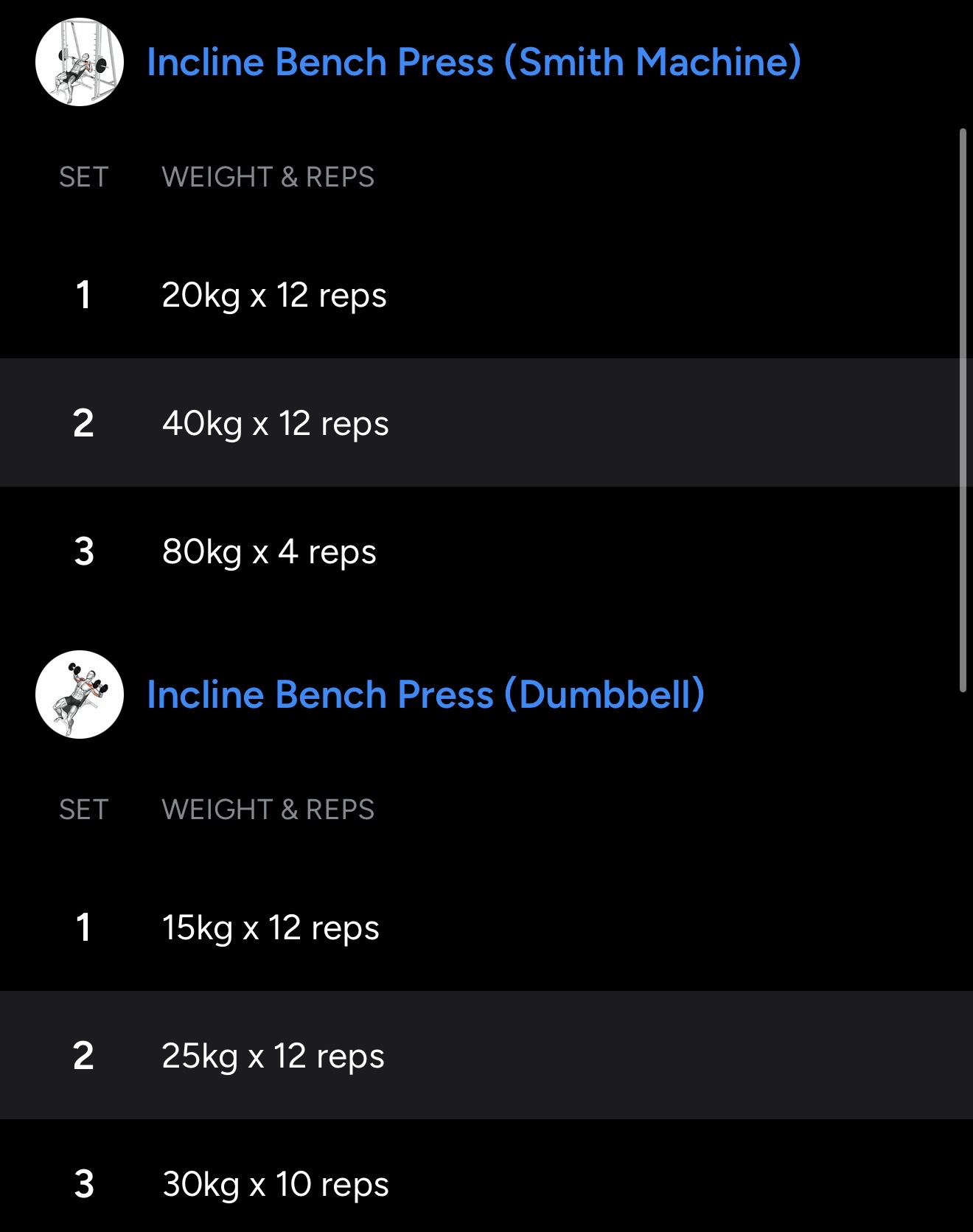The width and height of the screenshot is (973, 1232).
Task: Select the 30kg x 10 reps entry
Action: [275, 1184]
